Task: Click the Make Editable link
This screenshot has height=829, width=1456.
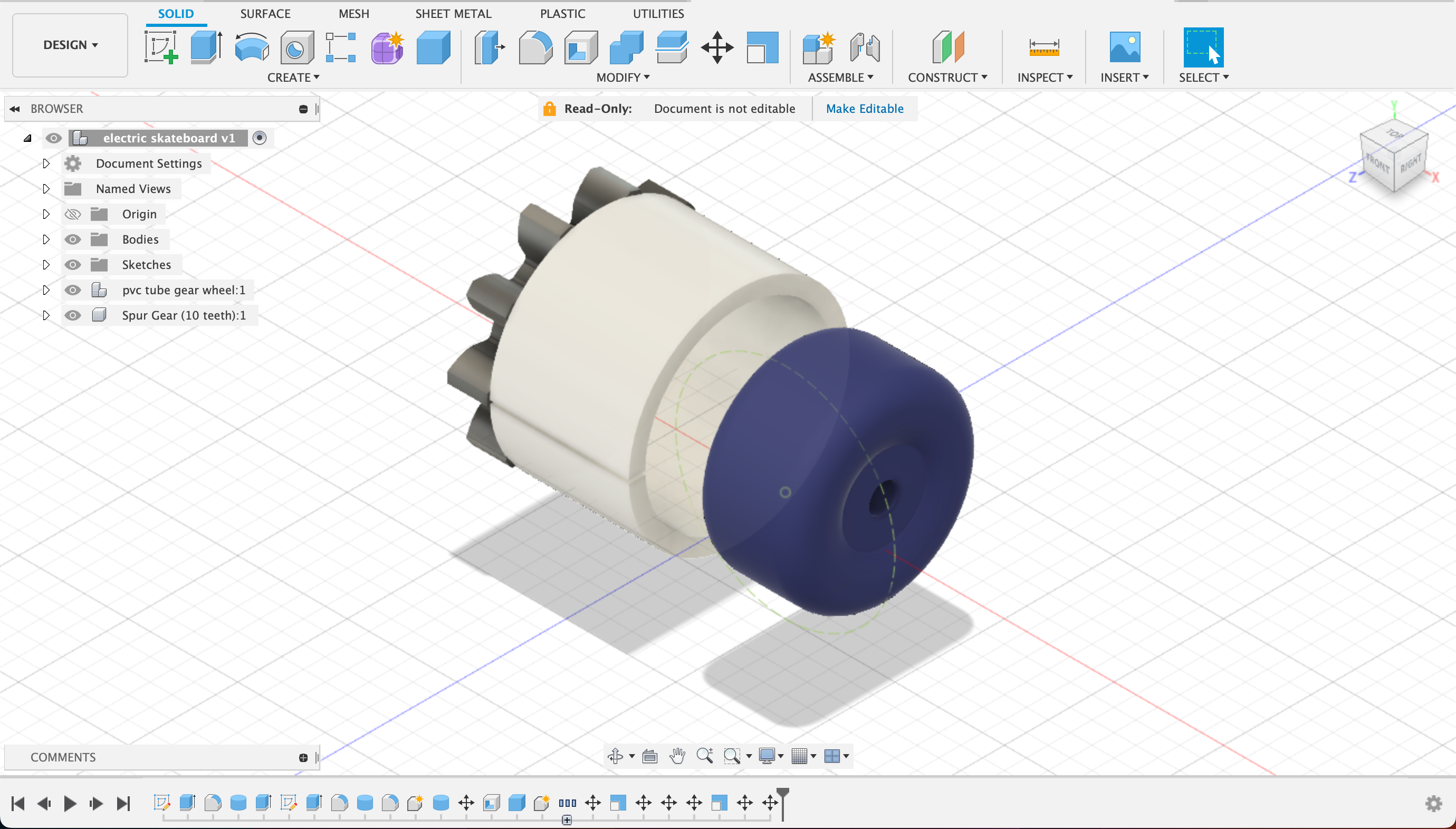Action: pyautogui.click(x=865, y=109)
